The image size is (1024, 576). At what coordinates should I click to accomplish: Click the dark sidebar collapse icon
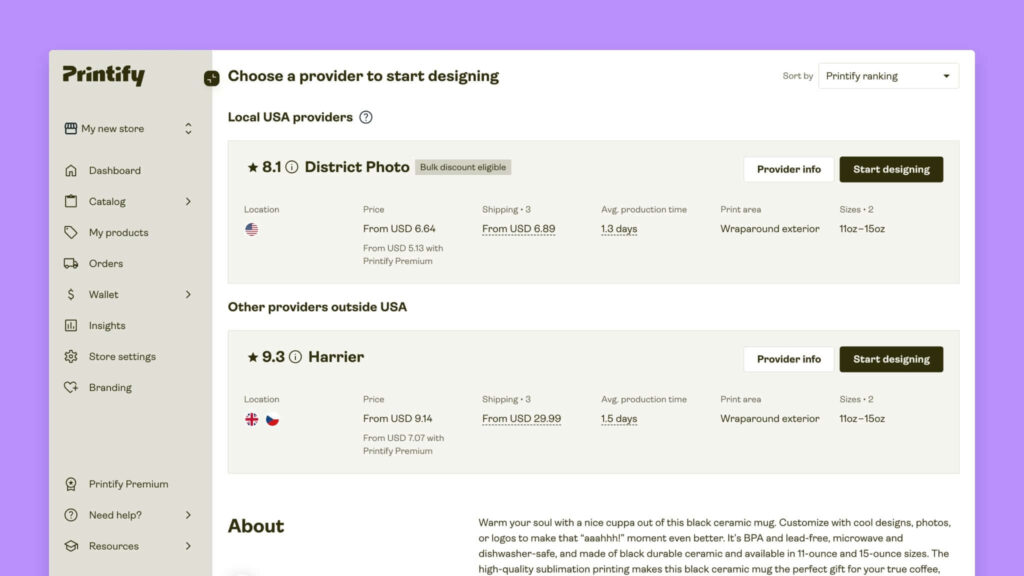click(212, 78)
